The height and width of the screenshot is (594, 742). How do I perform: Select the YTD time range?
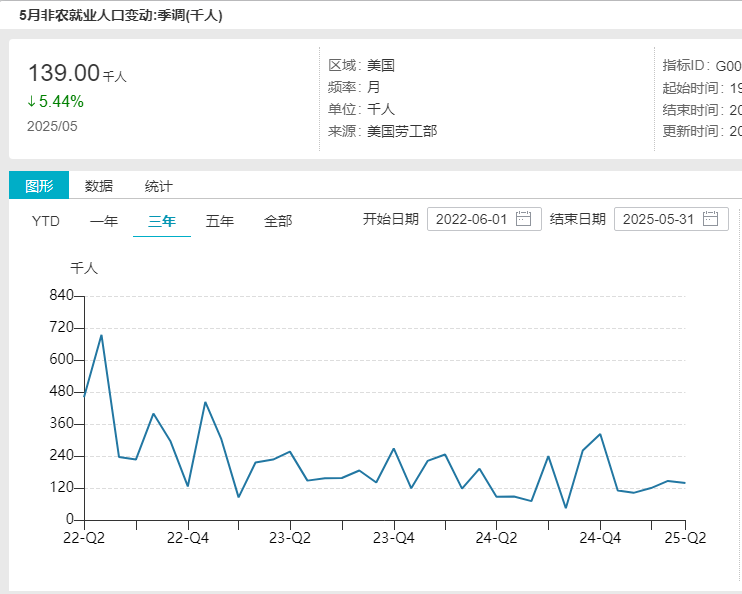[x=46, y=221]
